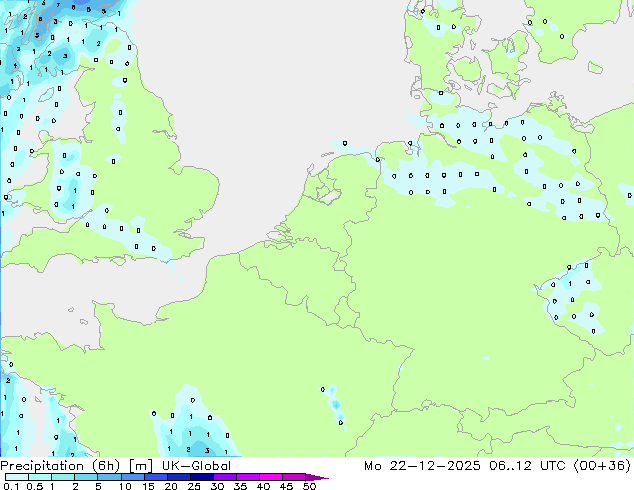Click the '45' legend scale label
This screenshot has height=490, width=634.
(x=286, y=486)
